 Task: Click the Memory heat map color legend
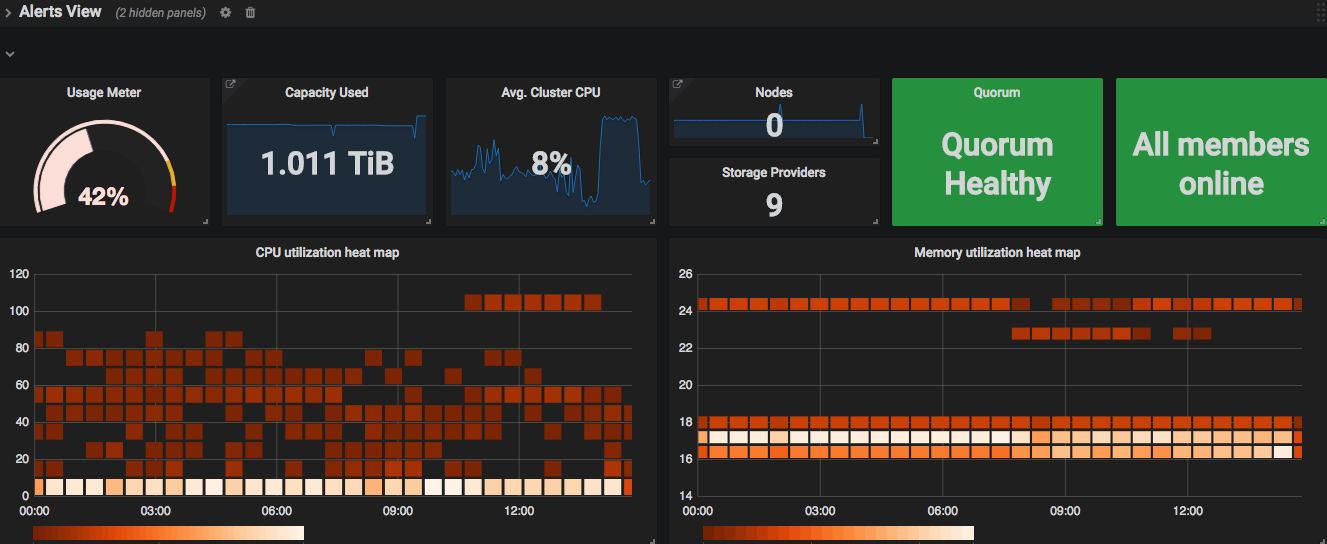[x=838, y=533]
